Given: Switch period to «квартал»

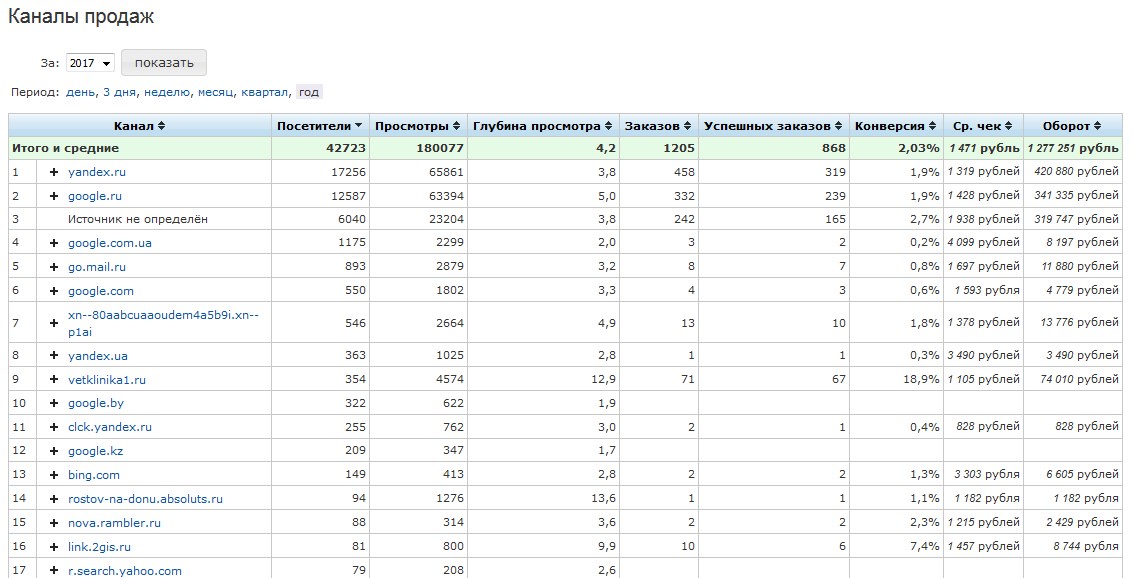Looking at the screenshot, I should click(265, 92).
